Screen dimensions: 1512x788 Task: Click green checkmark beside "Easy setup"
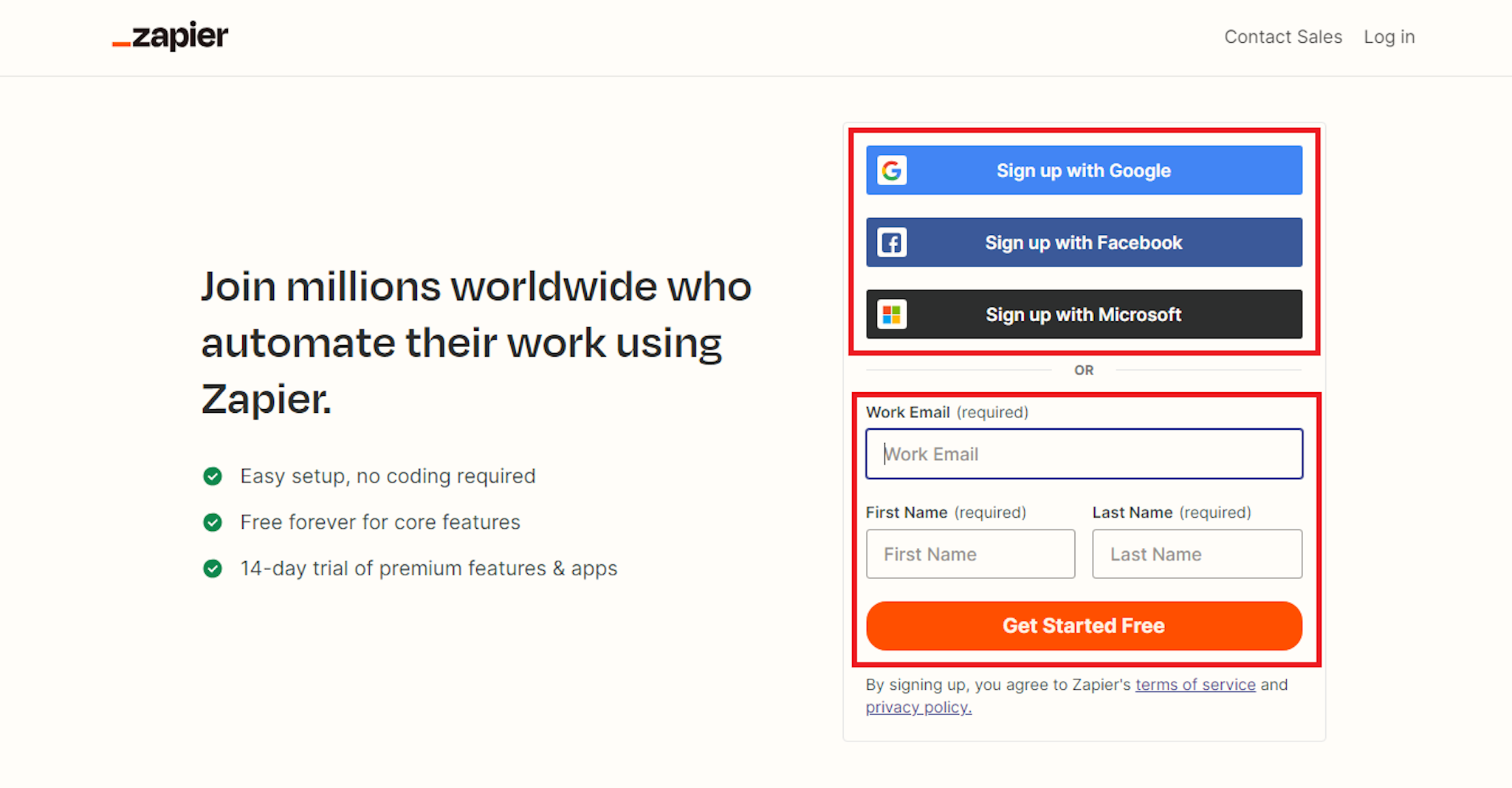pos(213,476)
